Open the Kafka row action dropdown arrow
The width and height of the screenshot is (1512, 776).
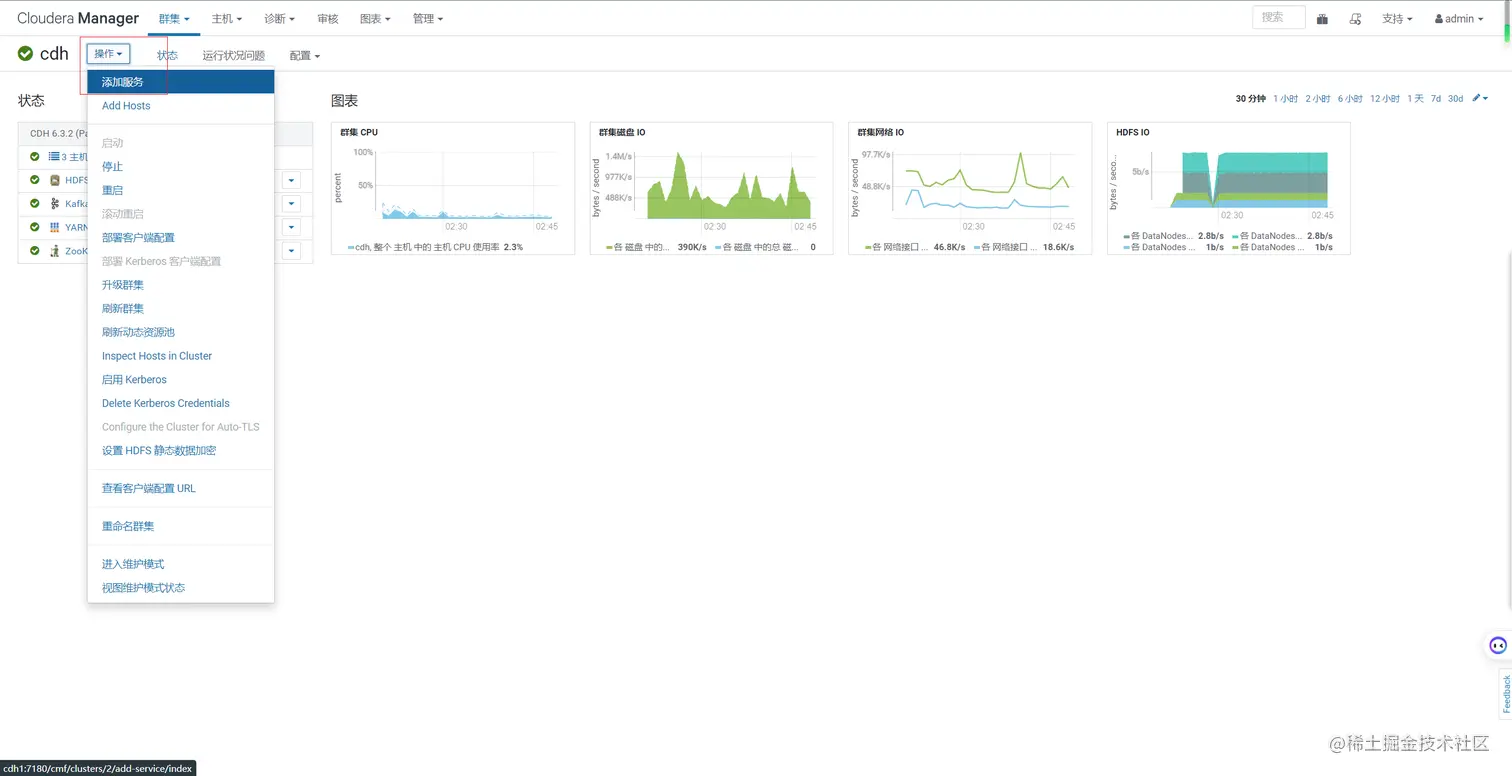[x=291, y=204]
